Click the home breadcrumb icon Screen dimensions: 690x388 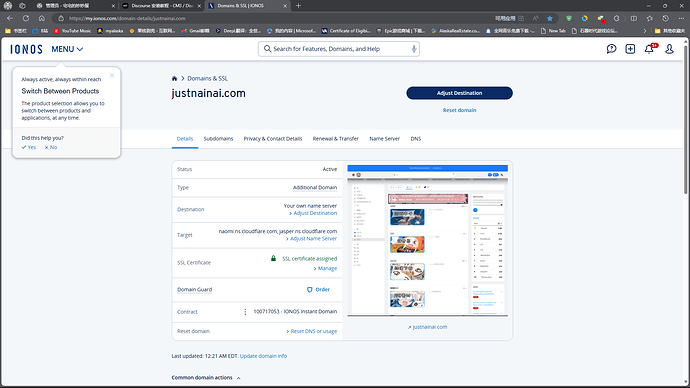[x=174, y=78]
